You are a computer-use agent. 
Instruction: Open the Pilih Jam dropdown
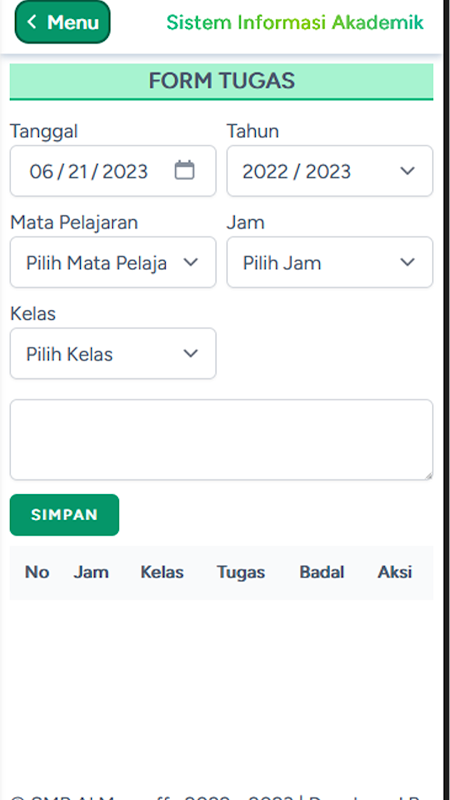point(330,262)
